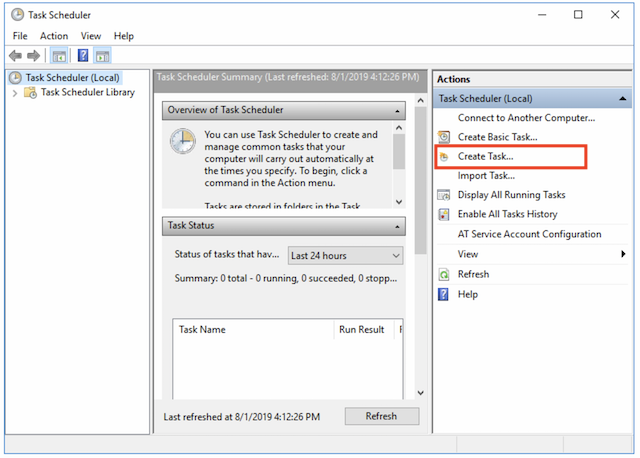Click 'Last refreshed at 8/1/2019 4:12:26 PM' text
The height and width of the screenshot is (458, 640).
coord(242,417)
